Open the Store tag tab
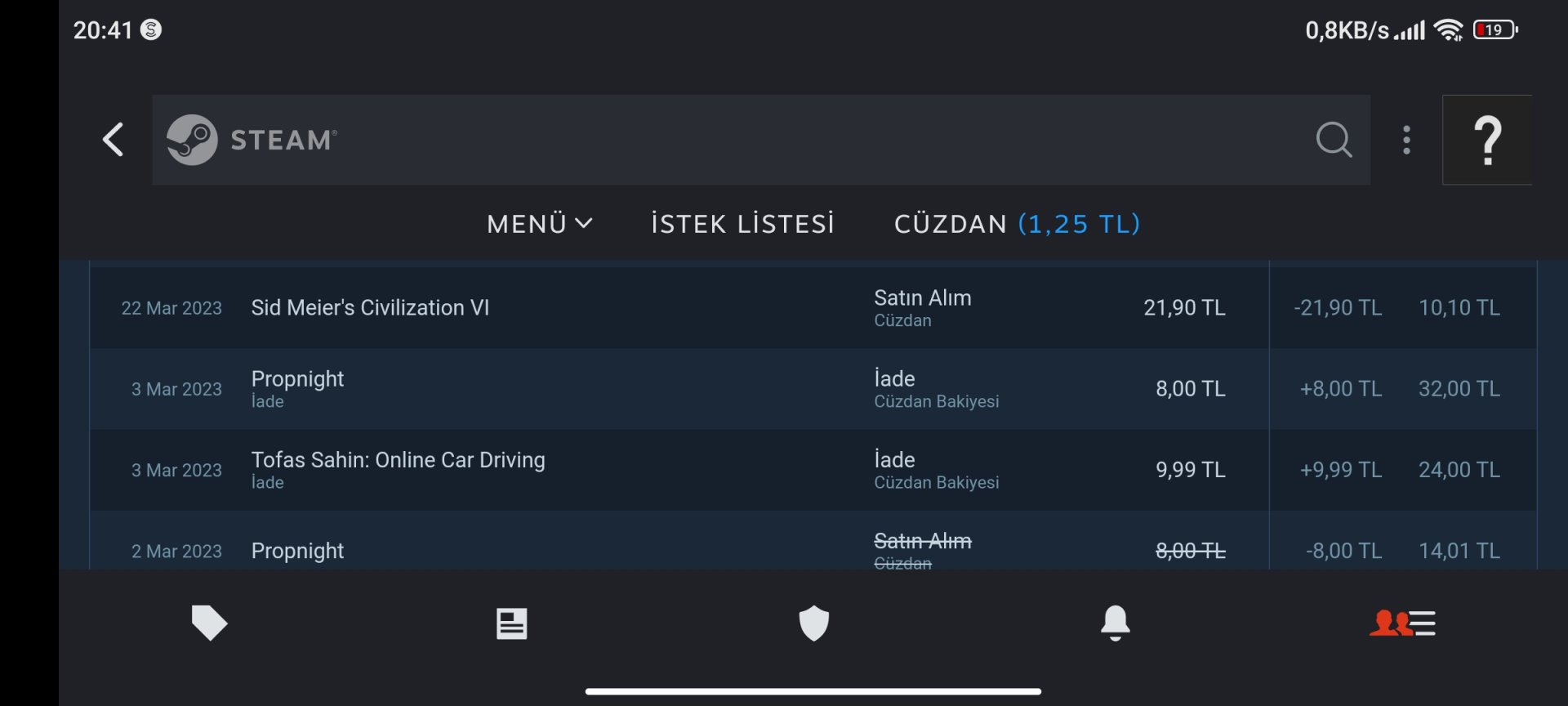Screen dimensions: 1568x706 pos(209,623)
